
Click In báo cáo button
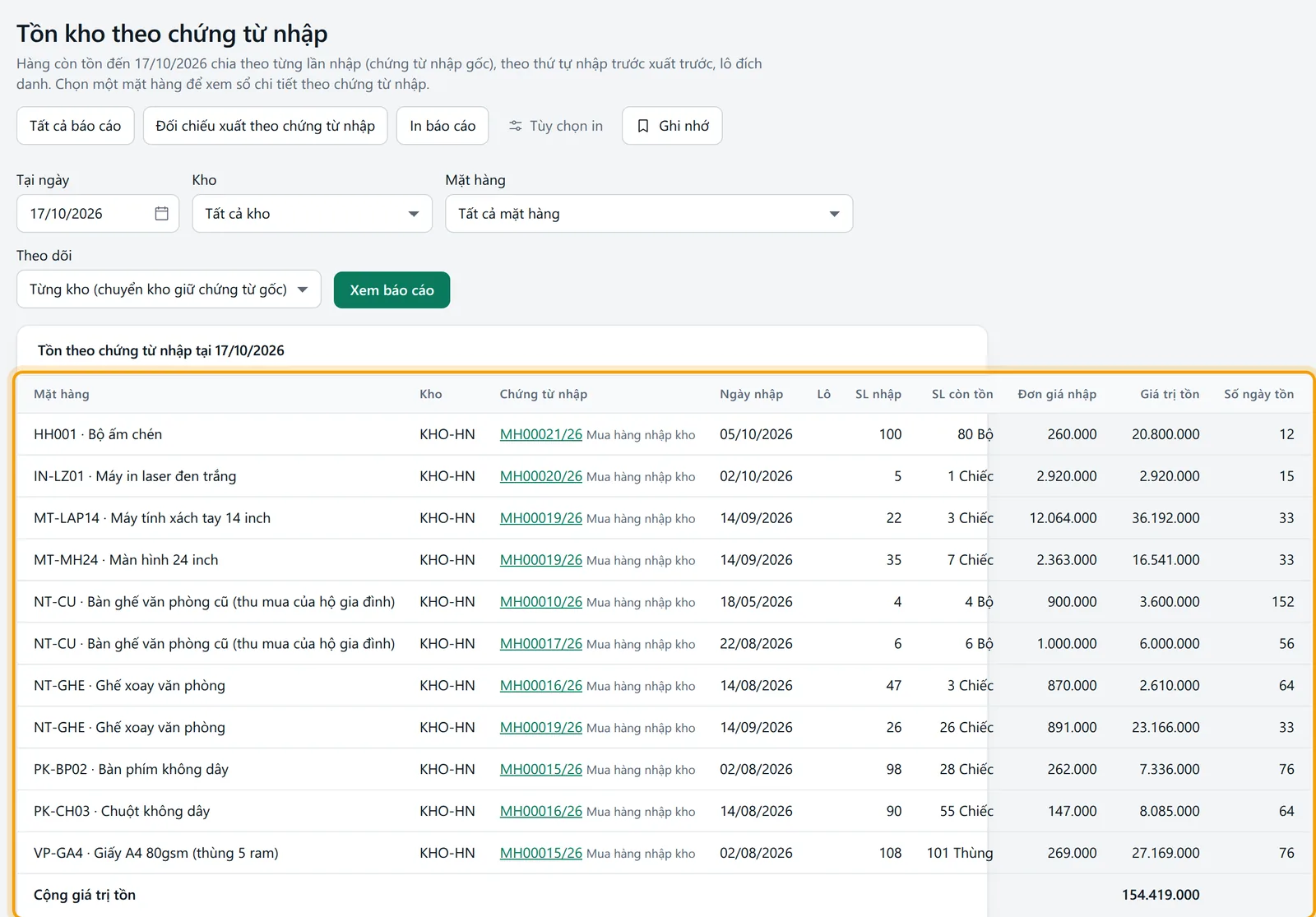point(443,126)
